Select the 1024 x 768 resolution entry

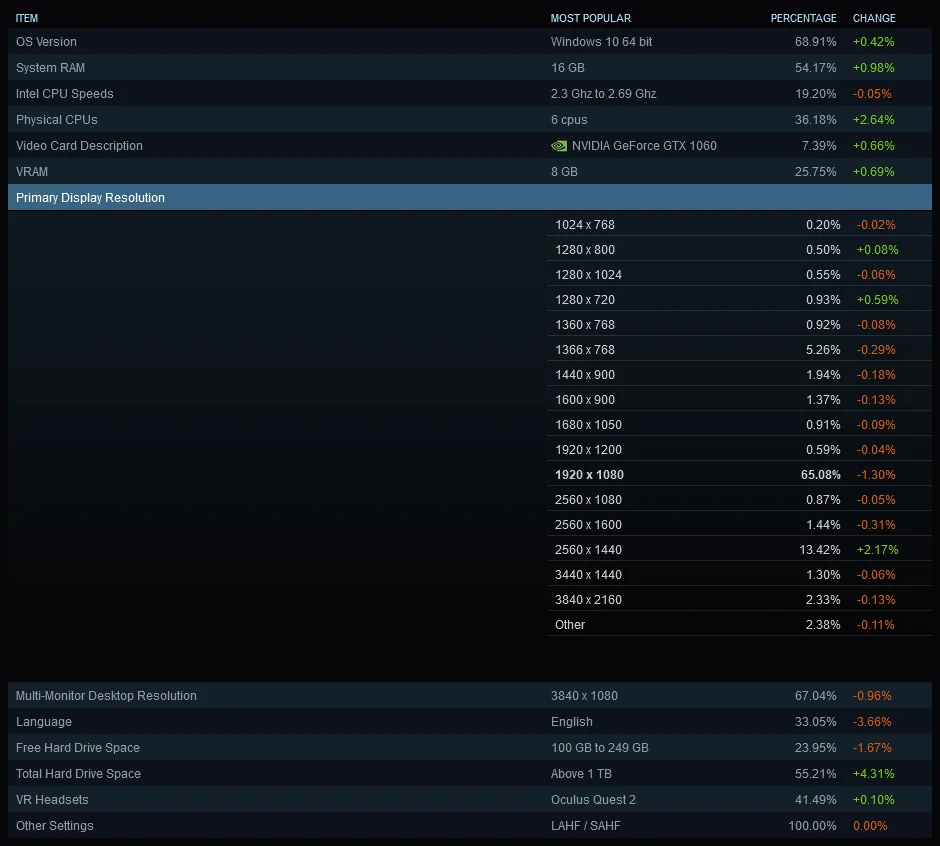coord(739,224)
